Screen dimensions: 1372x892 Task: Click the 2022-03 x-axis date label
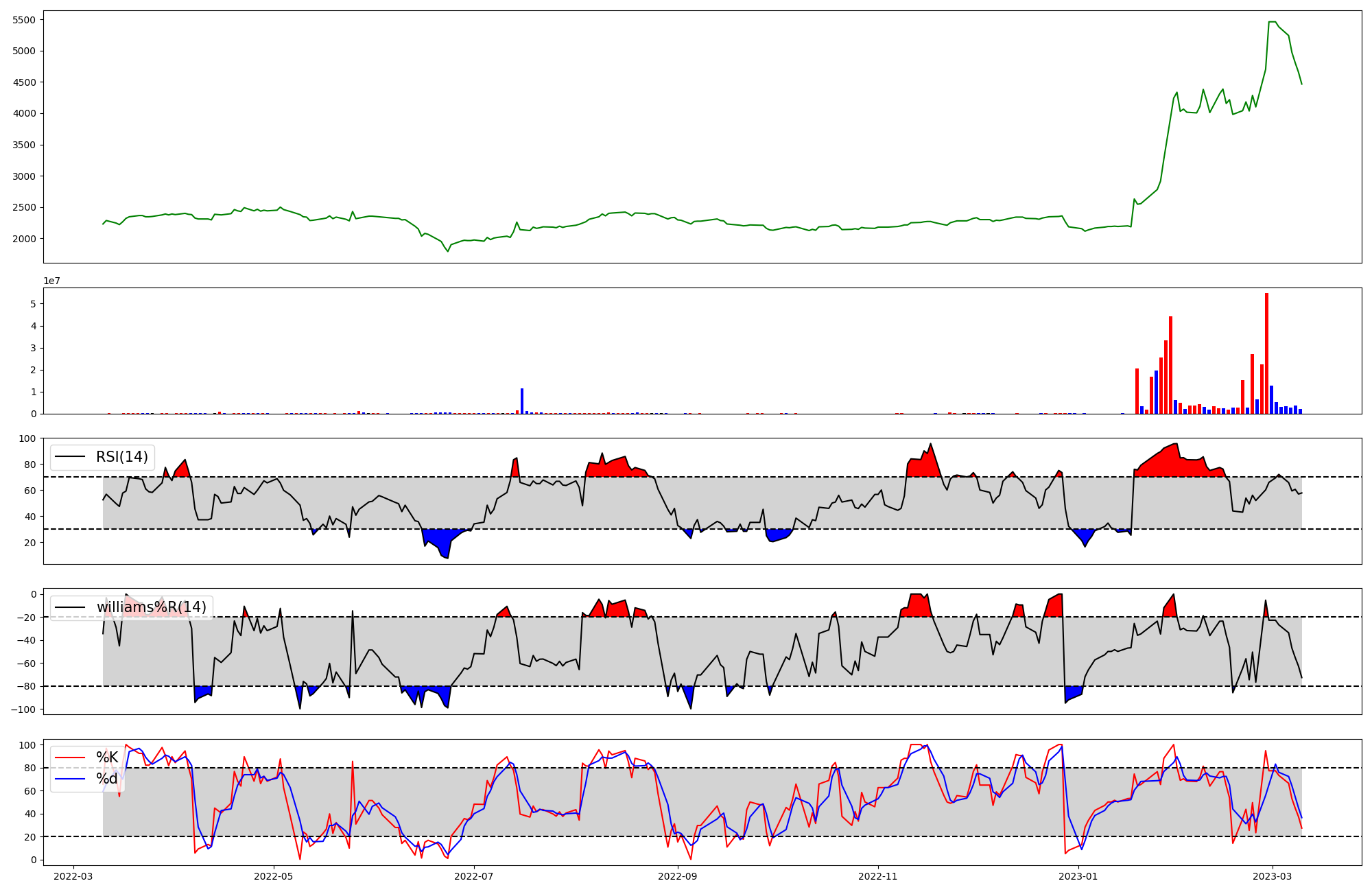tap(73, 876)
